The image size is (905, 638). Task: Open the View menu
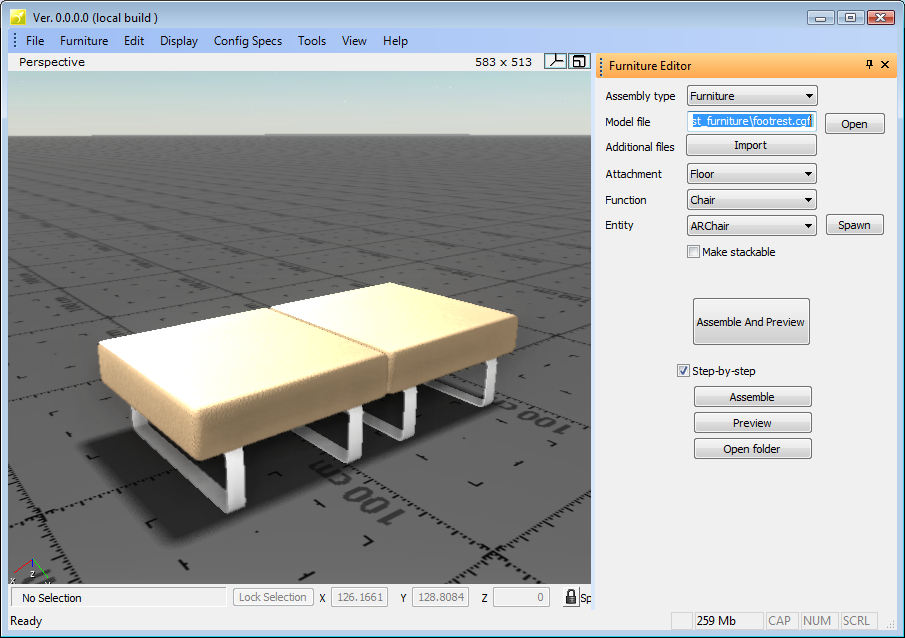click(354, 41)
